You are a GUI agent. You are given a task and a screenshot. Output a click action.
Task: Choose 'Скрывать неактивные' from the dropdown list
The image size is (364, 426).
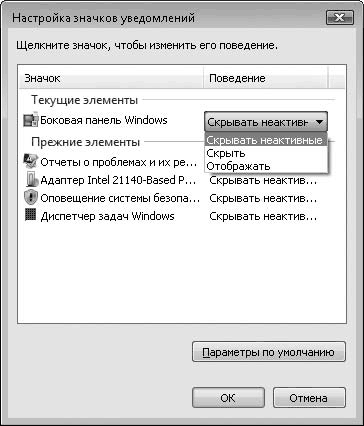click(266, 140)
